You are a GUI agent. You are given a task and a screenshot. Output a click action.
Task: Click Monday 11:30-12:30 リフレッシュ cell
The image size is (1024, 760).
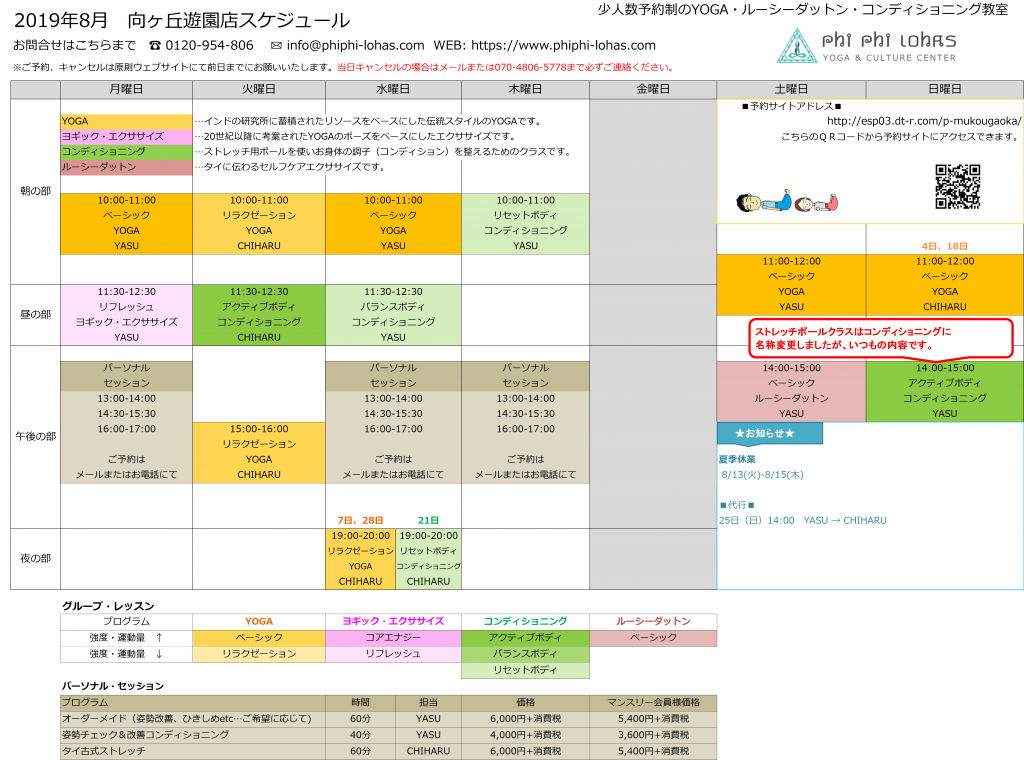[126, 315]
